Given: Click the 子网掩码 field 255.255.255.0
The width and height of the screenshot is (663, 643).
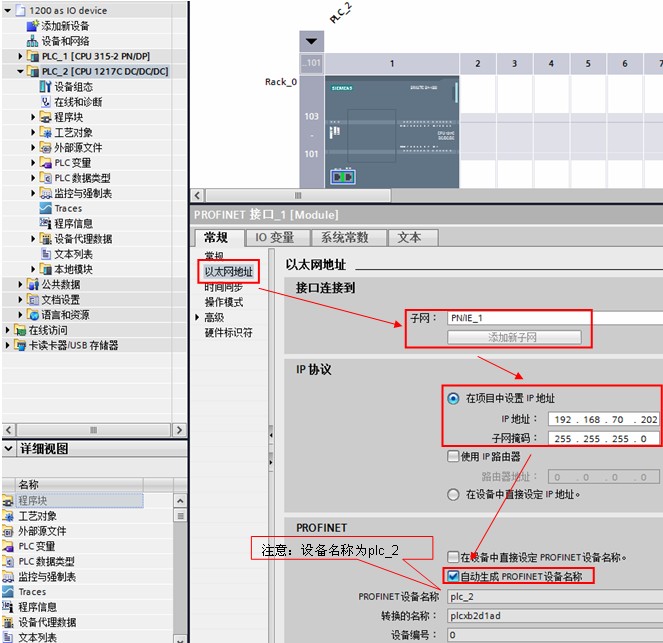Looking at the screenshot, I should [x=604, y=438].
